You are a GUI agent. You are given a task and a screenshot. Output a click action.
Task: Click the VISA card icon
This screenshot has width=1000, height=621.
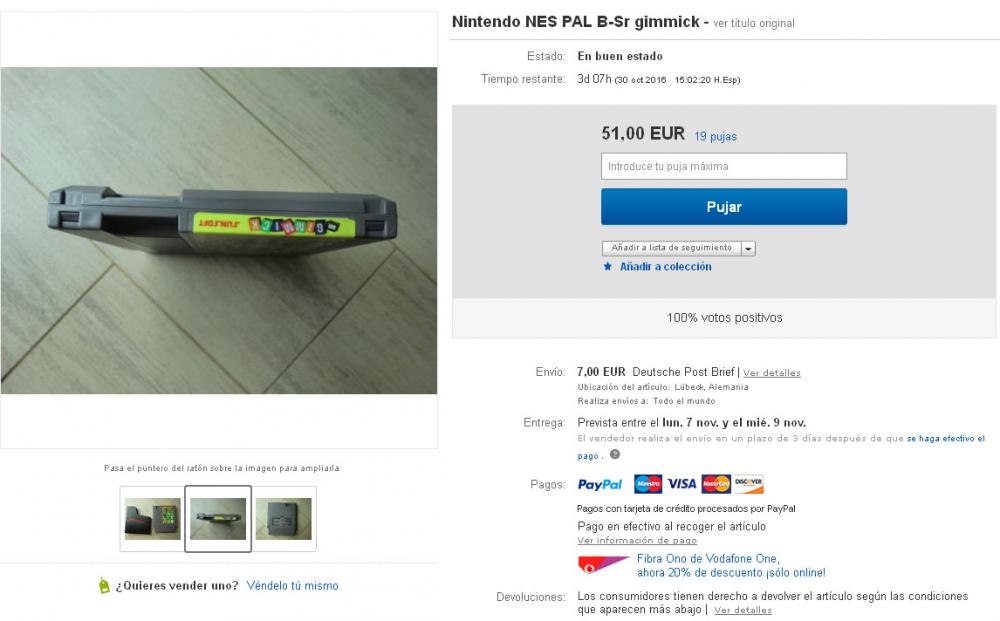click(x=682, y=485)
